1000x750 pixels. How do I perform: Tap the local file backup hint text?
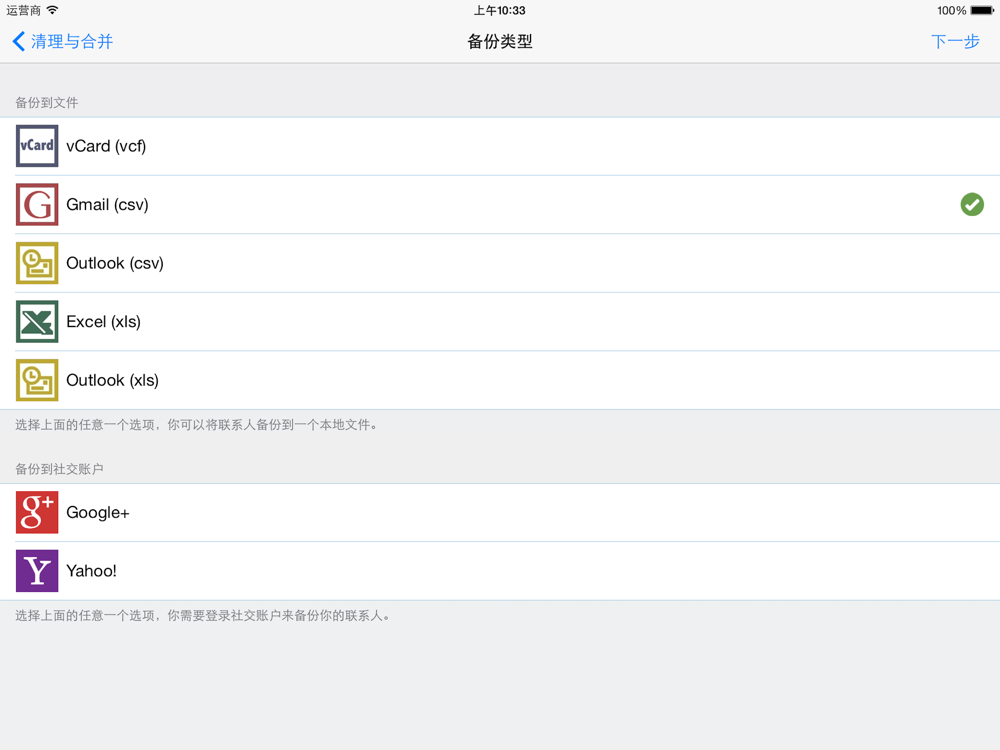pos(196,425)
